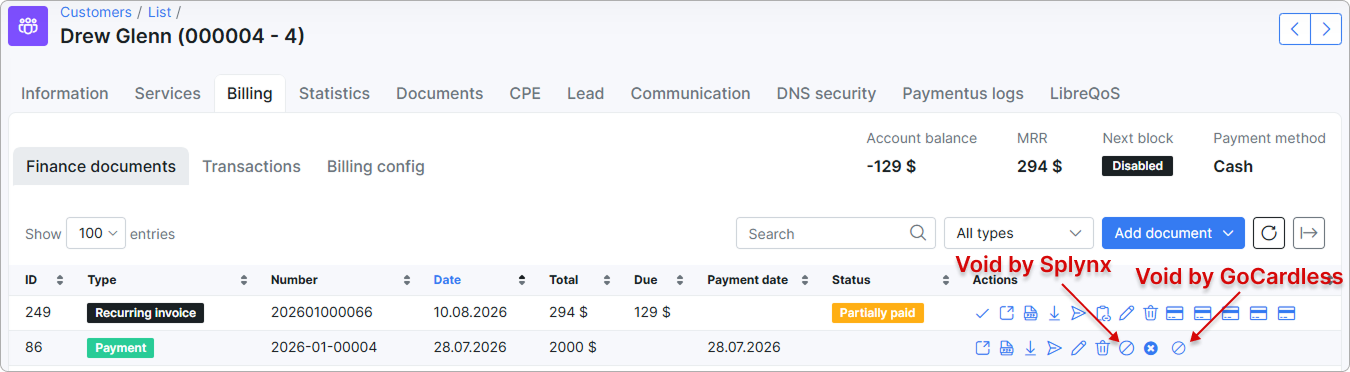The height and width of the screenshot is (372, 1350).
Task: Click the payment method value Cash
Action: [1233, 166]
